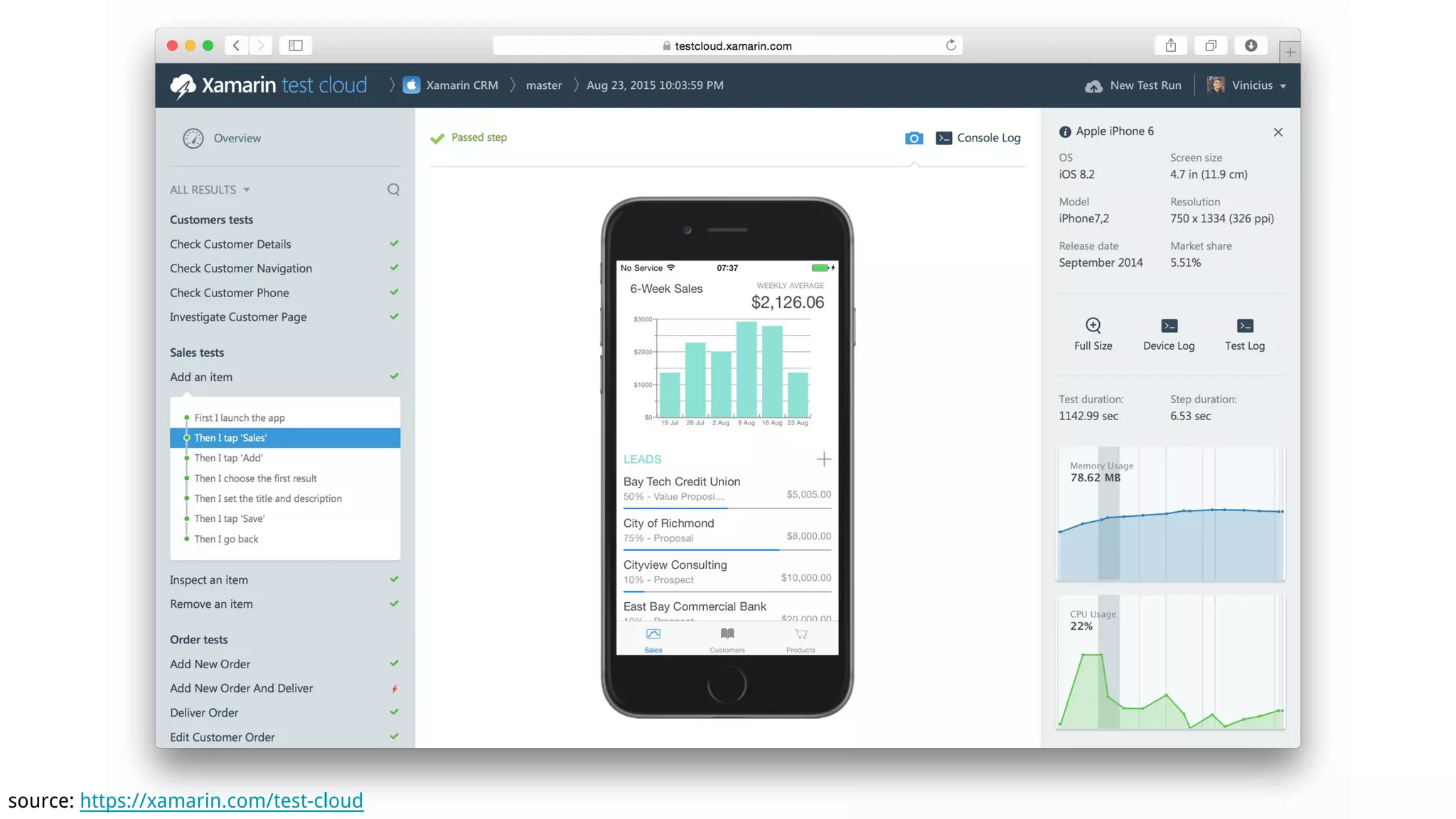Close the device details panel
Image resolution: width=1456 pixels, height=819 pixels.
[1278, 132]
